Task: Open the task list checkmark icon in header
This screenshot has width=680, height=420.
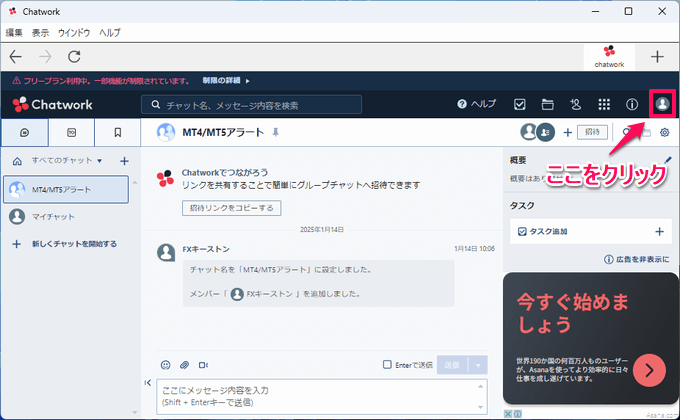Action: 520,104
